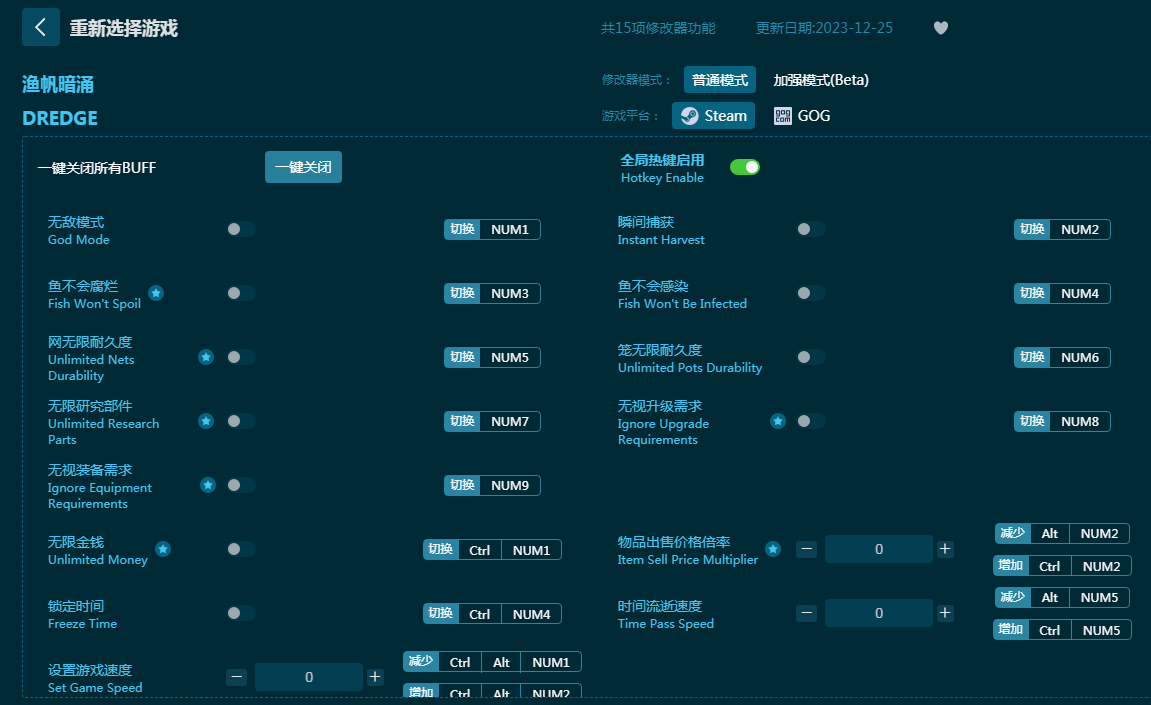The width and height of the screenshot is (1151, 705).
Task: Click the star beside Item Sell Price Multiplier
Action: click(x=773, y=549)
